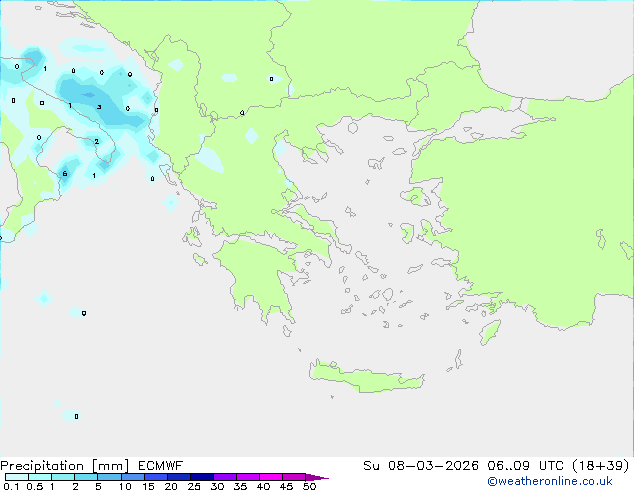
Task: Click the legend swatch between 45 and 50
Action: tap(294, 477)
